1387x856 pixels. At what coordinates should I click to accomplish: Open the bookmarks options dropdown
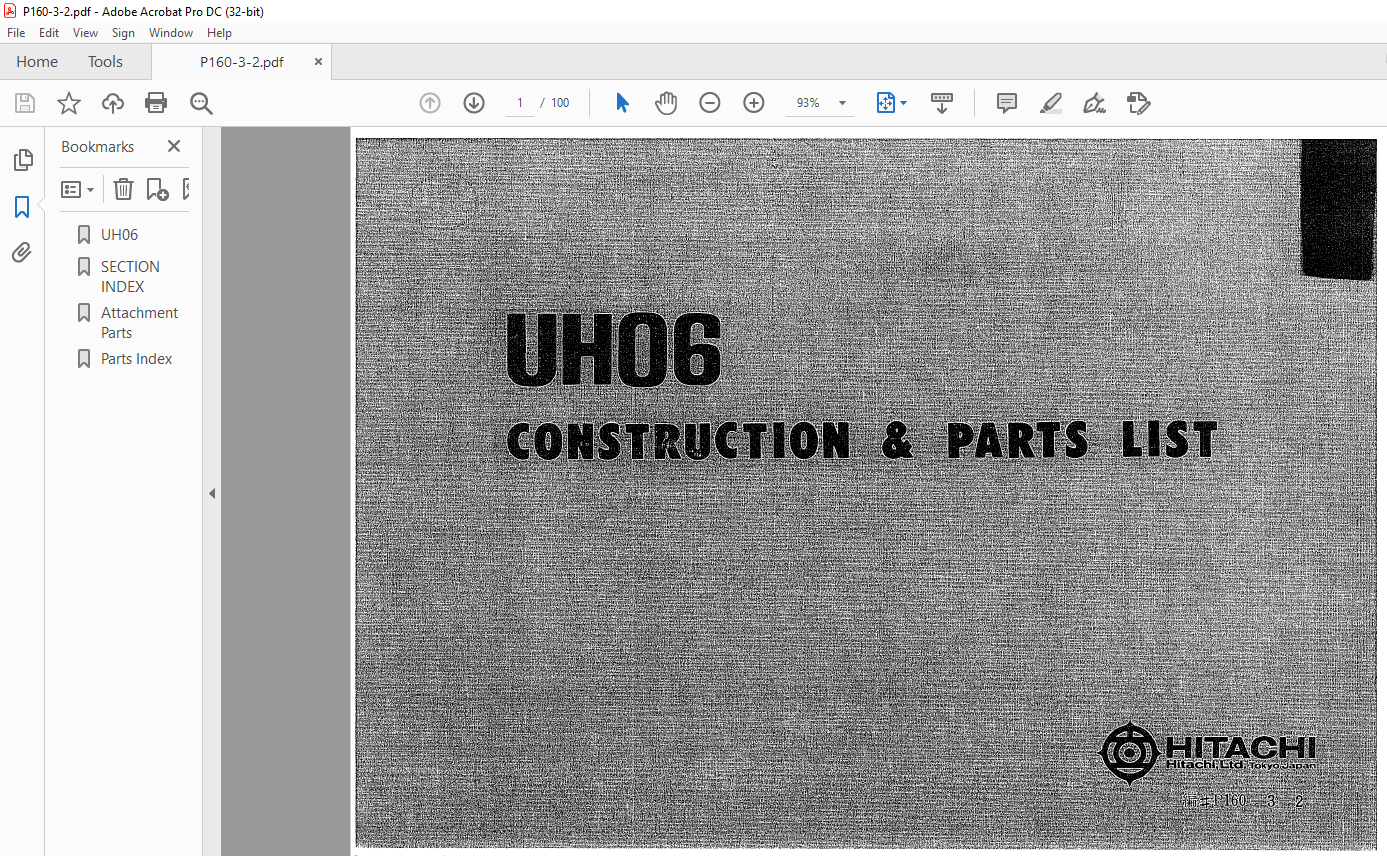pyautogui.click(x=78, y=189)
